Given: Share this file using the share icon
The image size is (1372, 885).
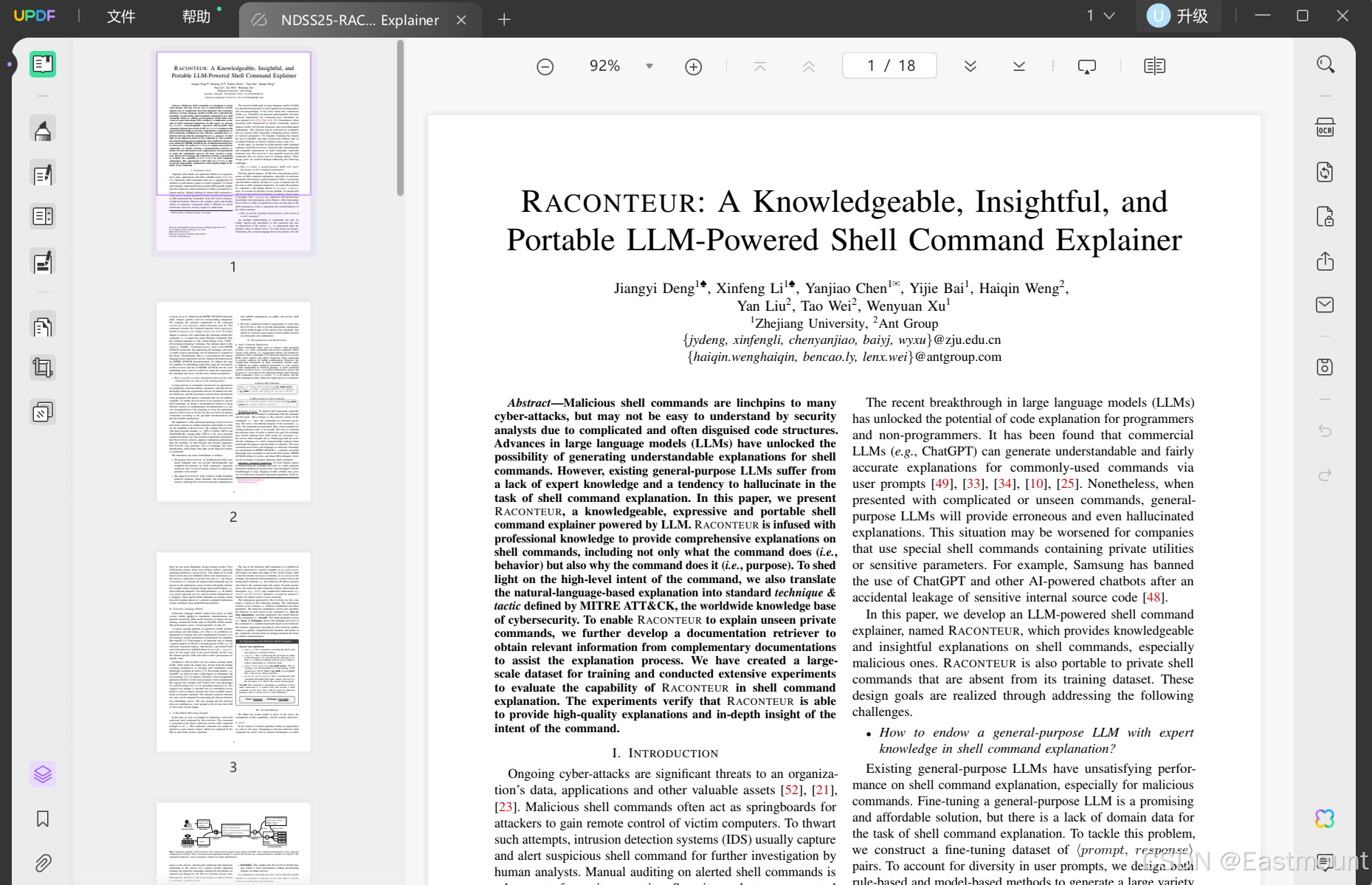Looking at the screenshot, I should coord(1326,261).
